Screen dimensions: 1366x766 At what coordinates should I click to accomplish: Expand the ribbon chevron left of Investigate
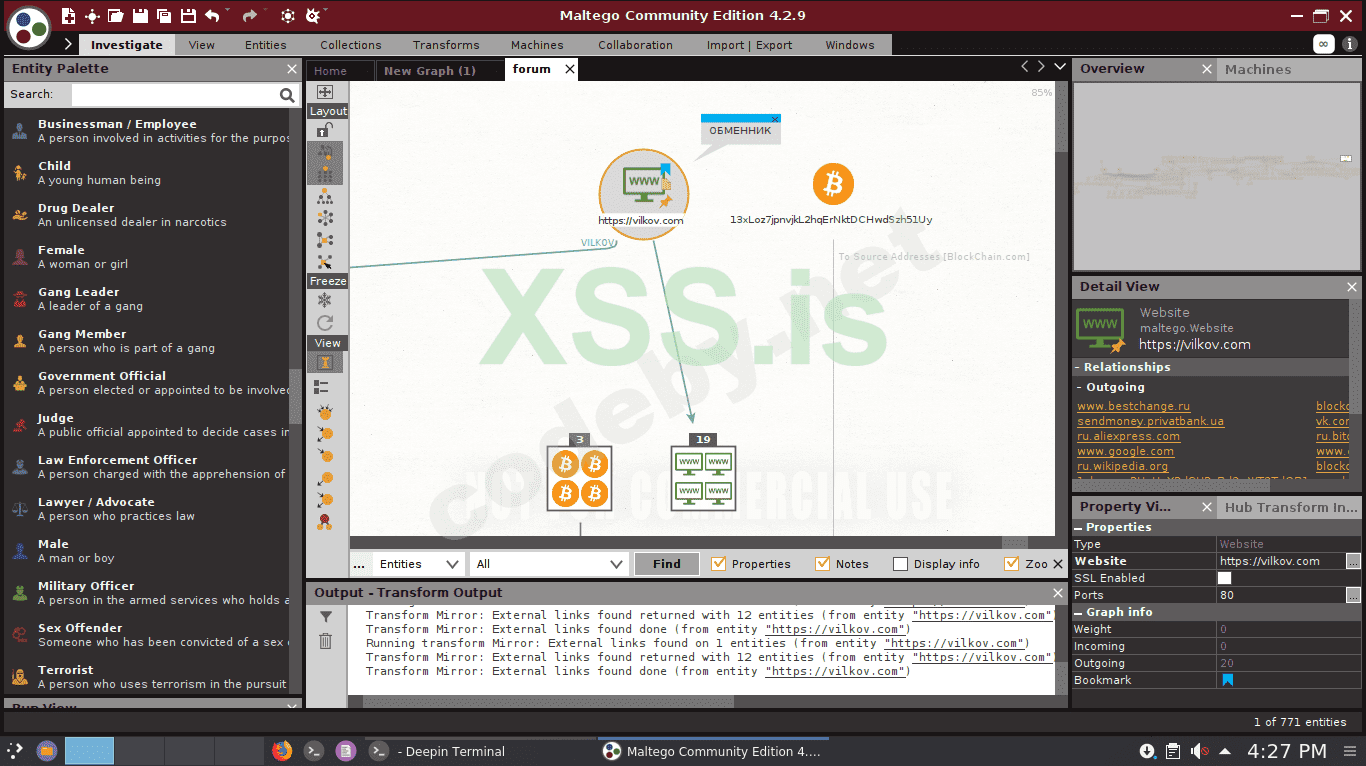pos(68,44)
